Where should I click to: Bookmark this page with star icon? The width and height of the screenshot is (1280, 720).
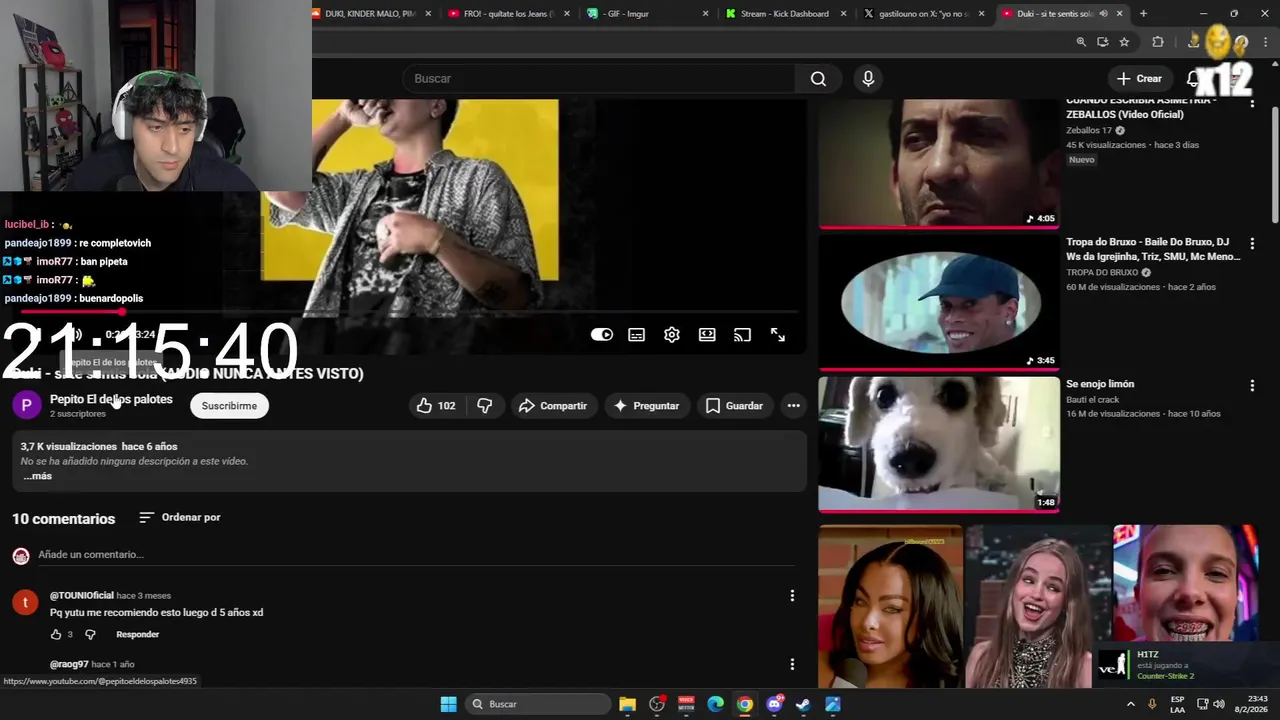pos(1124,42)
